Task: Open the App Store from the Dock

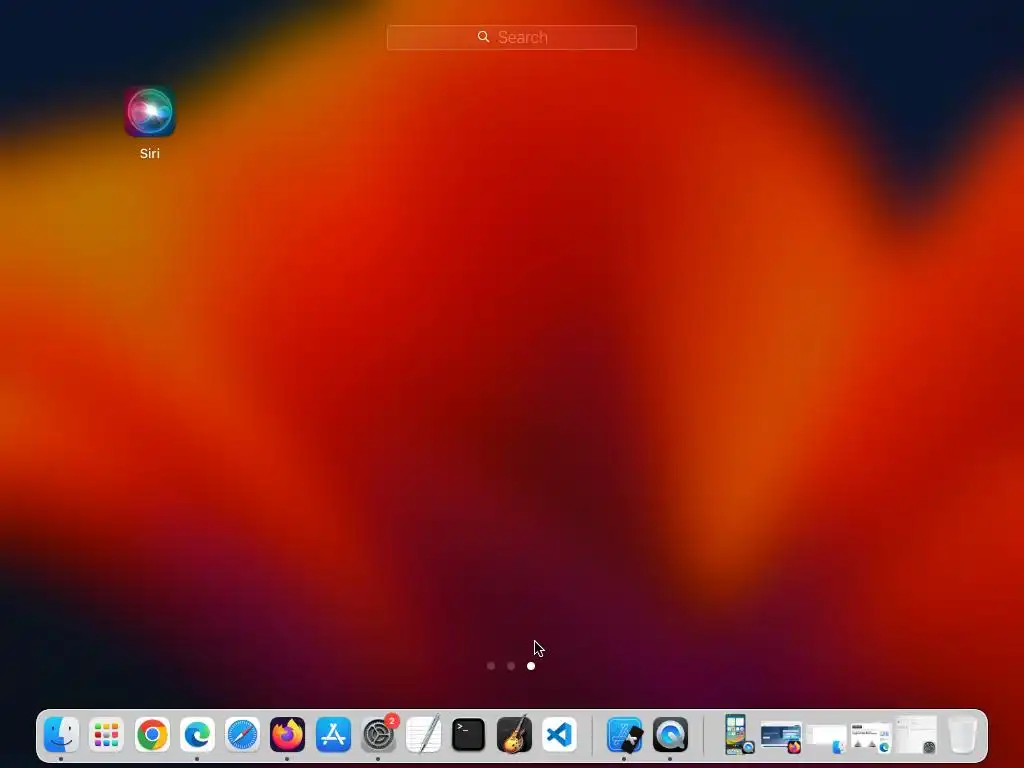Action: [333, 735]
